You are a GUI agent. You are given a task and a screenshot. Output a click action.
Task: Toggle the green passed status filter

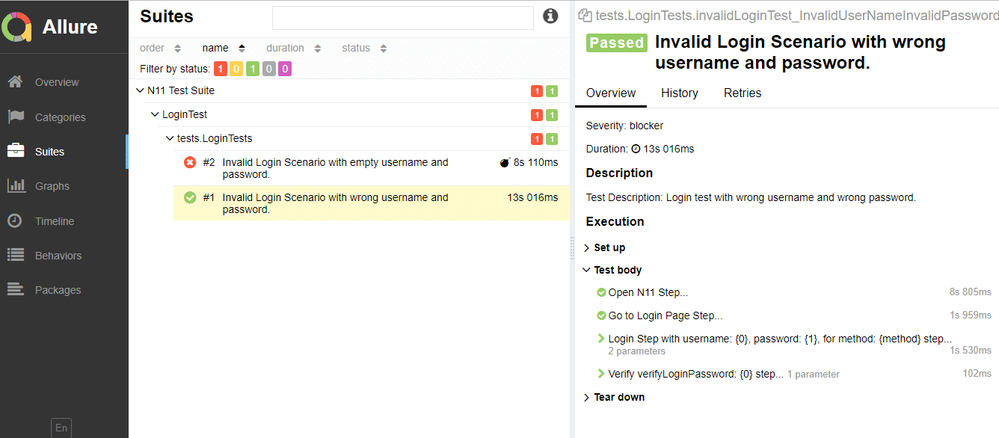(252, 68)
